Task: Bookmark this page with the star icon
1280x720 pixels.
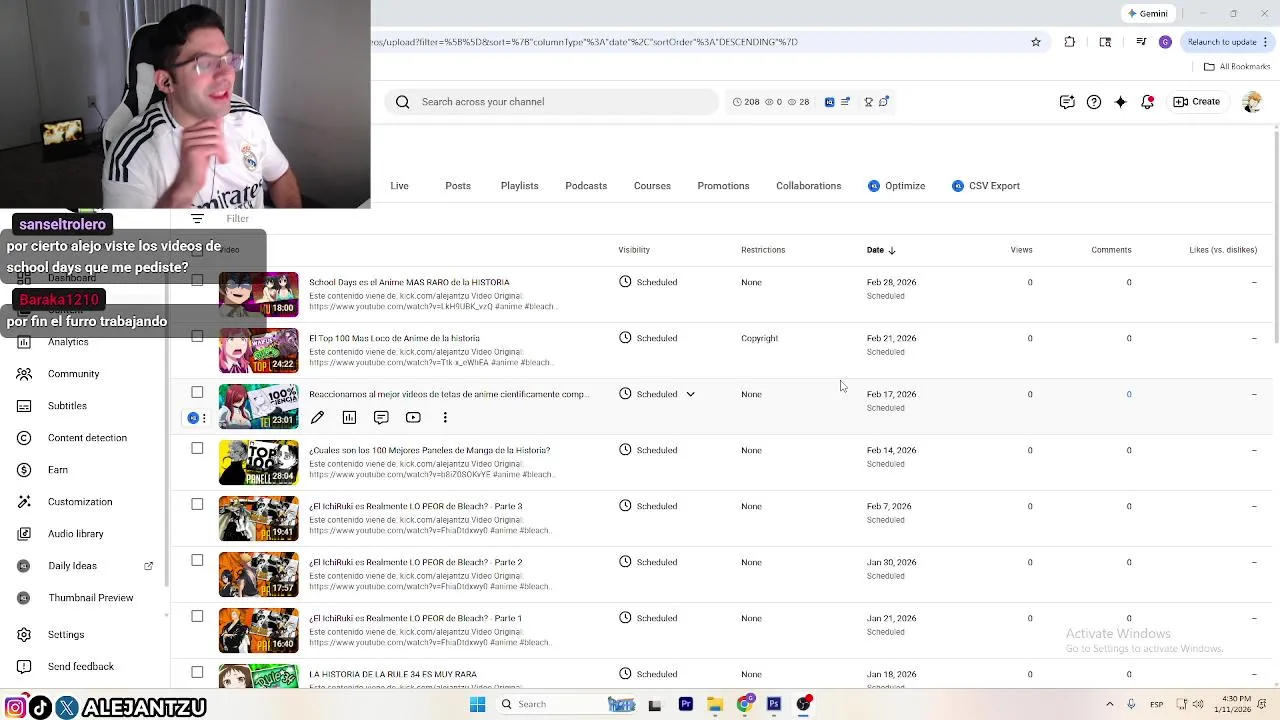Action: pos(1036,42)
